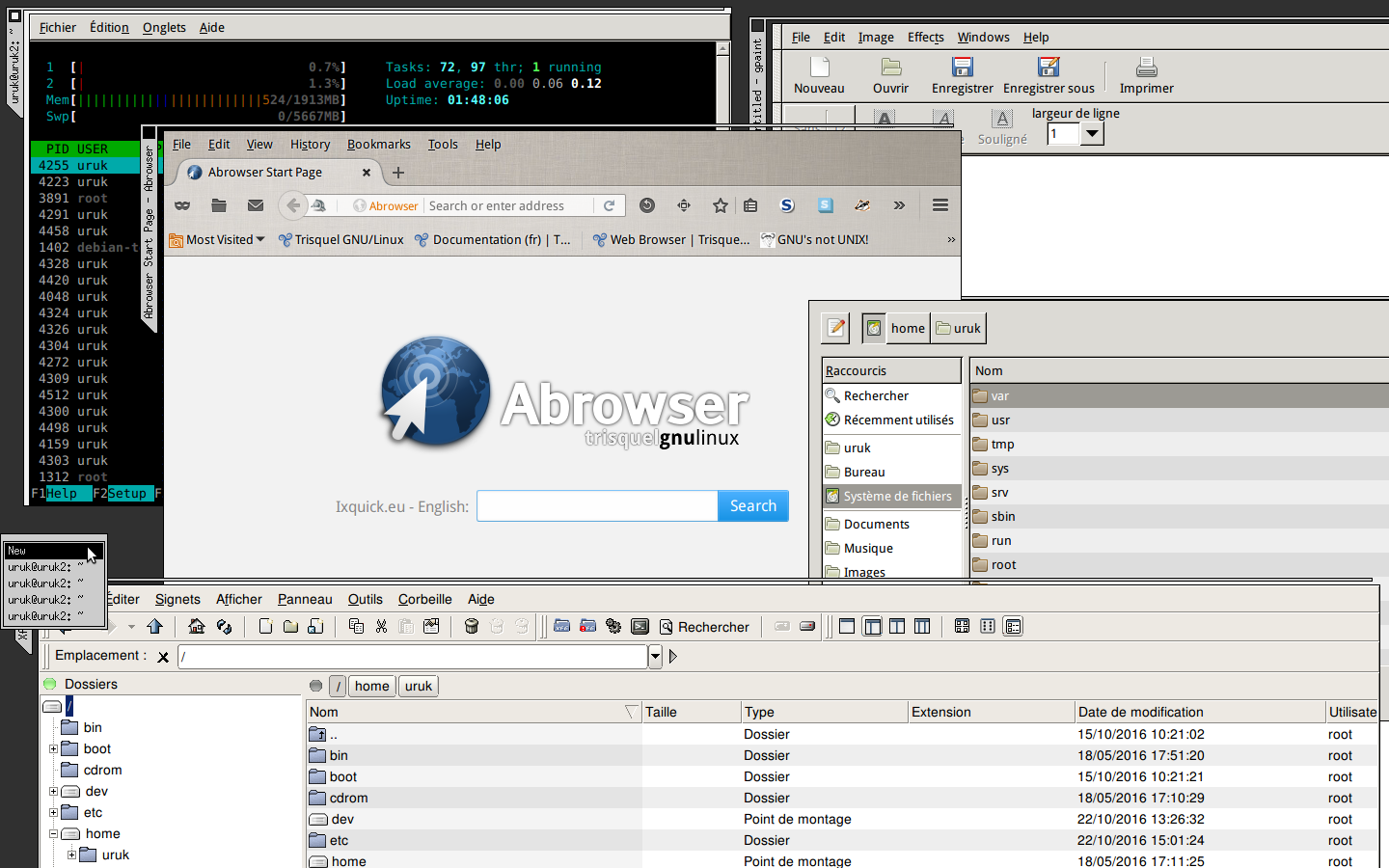Go to home directory in Xfe toolbar

tap(197, 627)
